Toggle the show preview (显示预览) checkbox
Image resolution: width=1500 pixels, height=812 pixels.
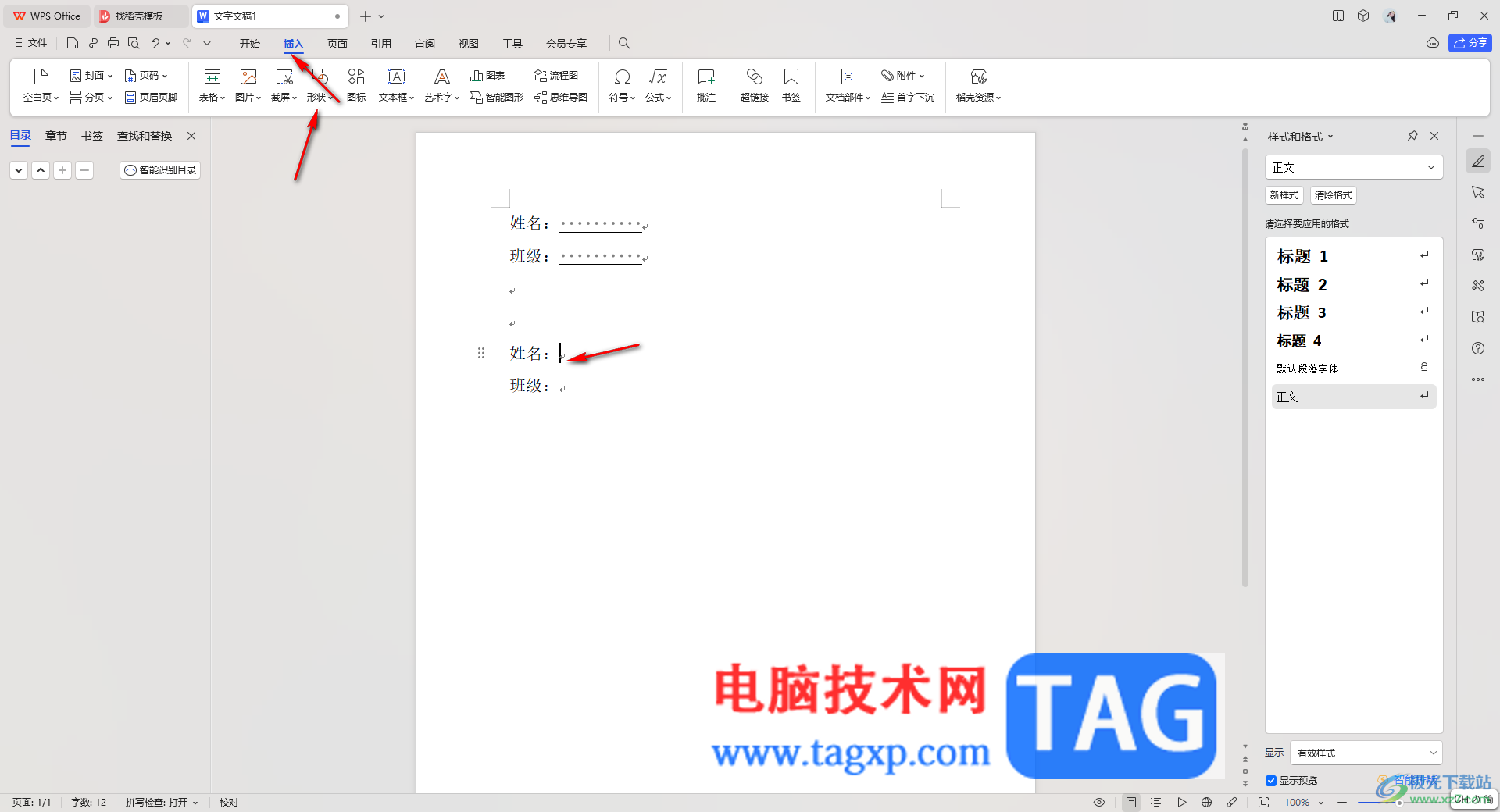point(1271,781)
